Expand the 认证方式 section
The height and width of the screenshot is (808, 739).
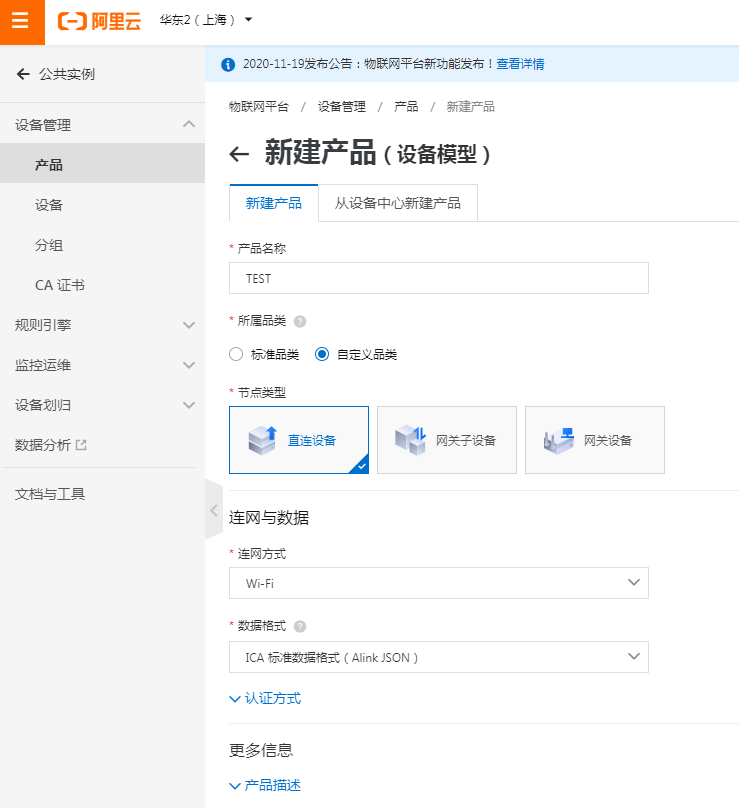coord(265,699)
